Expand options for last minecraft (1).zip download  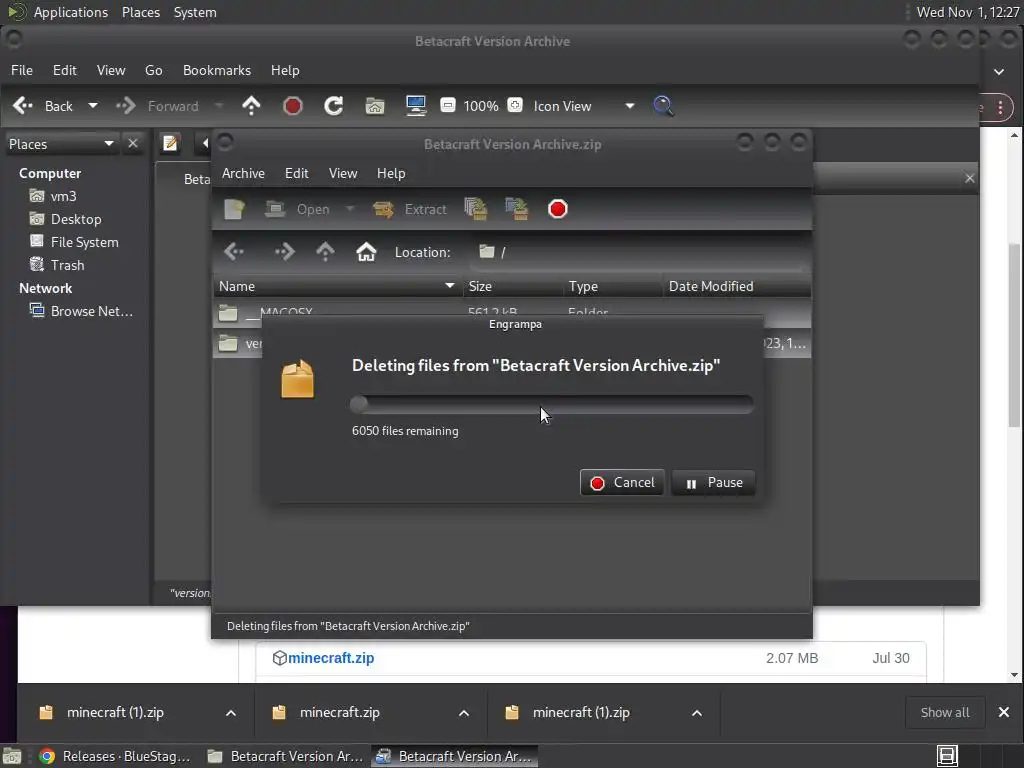pyautogui.click(x=697, y=712)
